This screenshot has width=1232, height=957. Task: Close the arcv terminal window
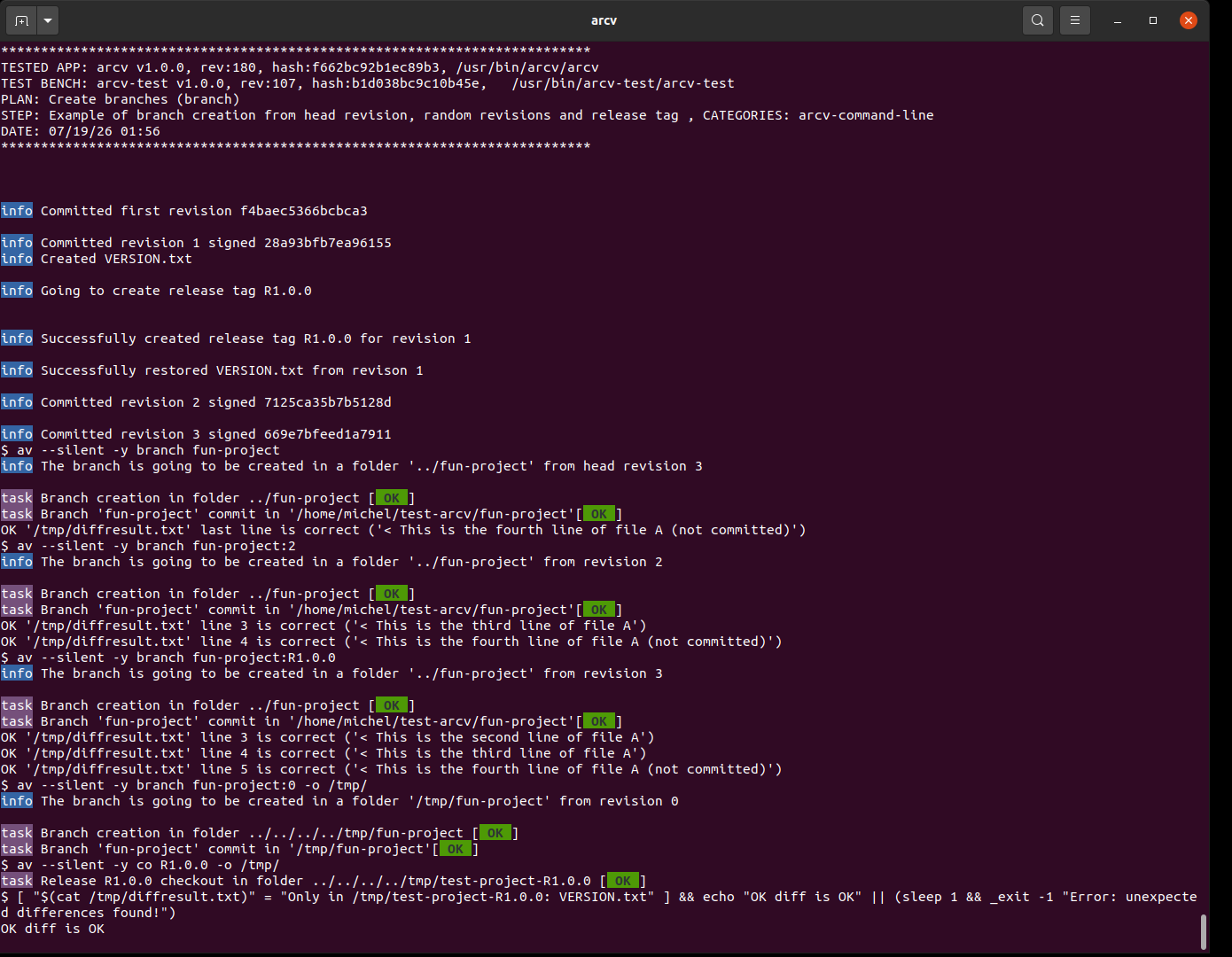point(1189,20)
